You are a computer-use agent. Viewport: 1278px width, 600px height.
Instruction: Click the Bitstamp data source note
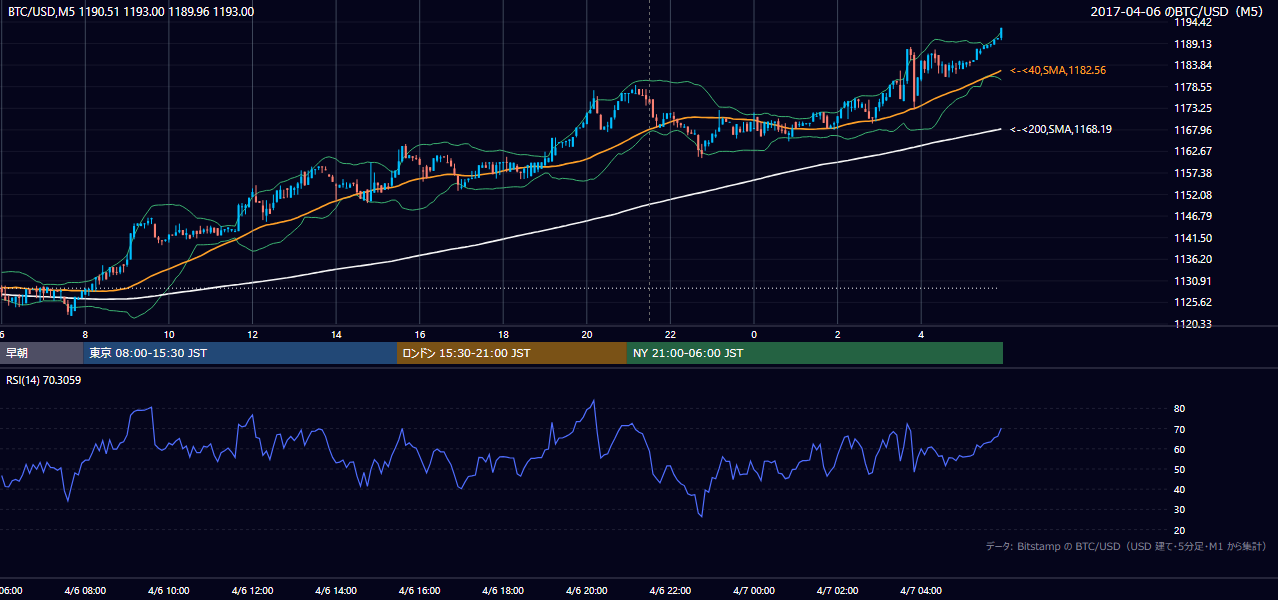(x=1127, y=546)
